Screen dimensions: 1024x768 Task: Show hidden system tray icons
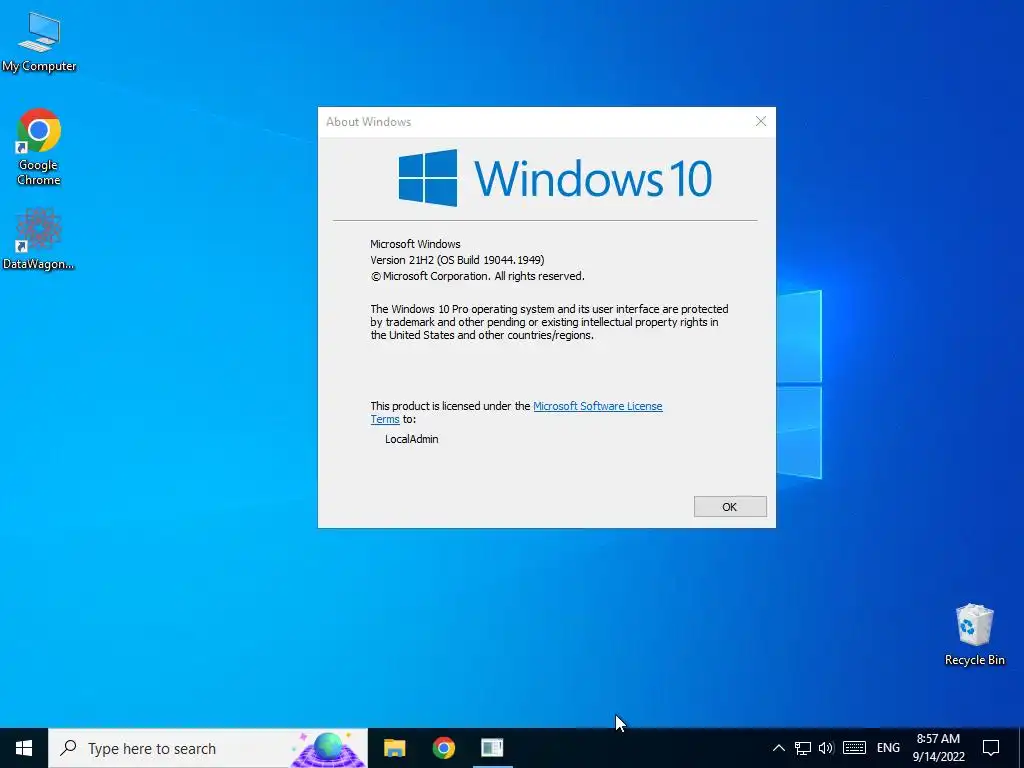(x=778, y=748)
